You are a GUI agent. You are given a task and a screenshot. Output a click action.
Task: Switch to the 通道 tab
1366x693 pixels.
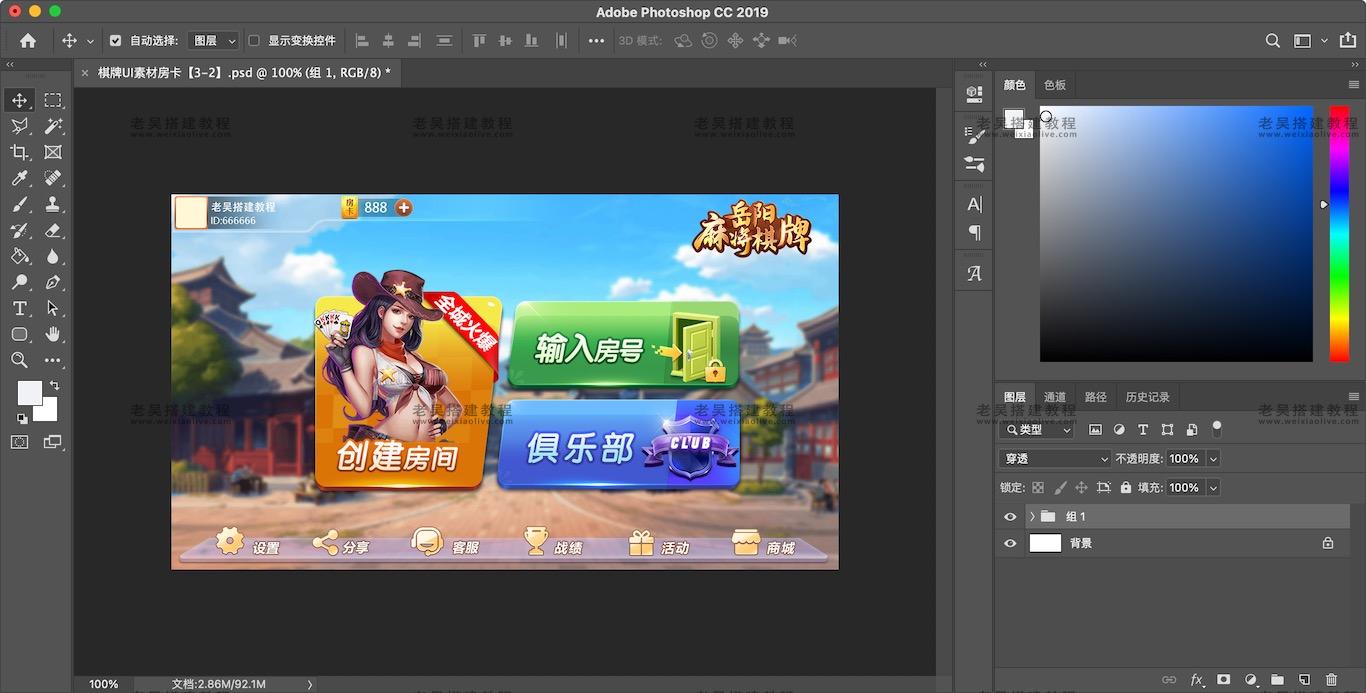pyautogui.click(x=1054, y=397)
